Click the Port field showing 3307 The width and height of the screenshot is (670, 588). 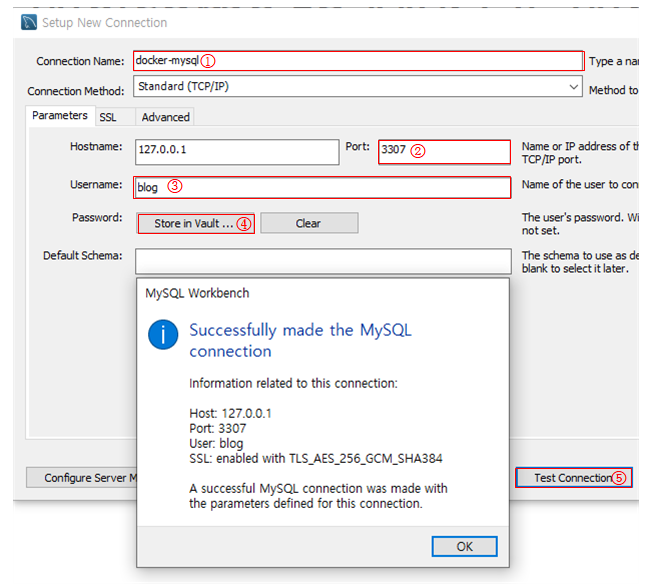[444, 152]
